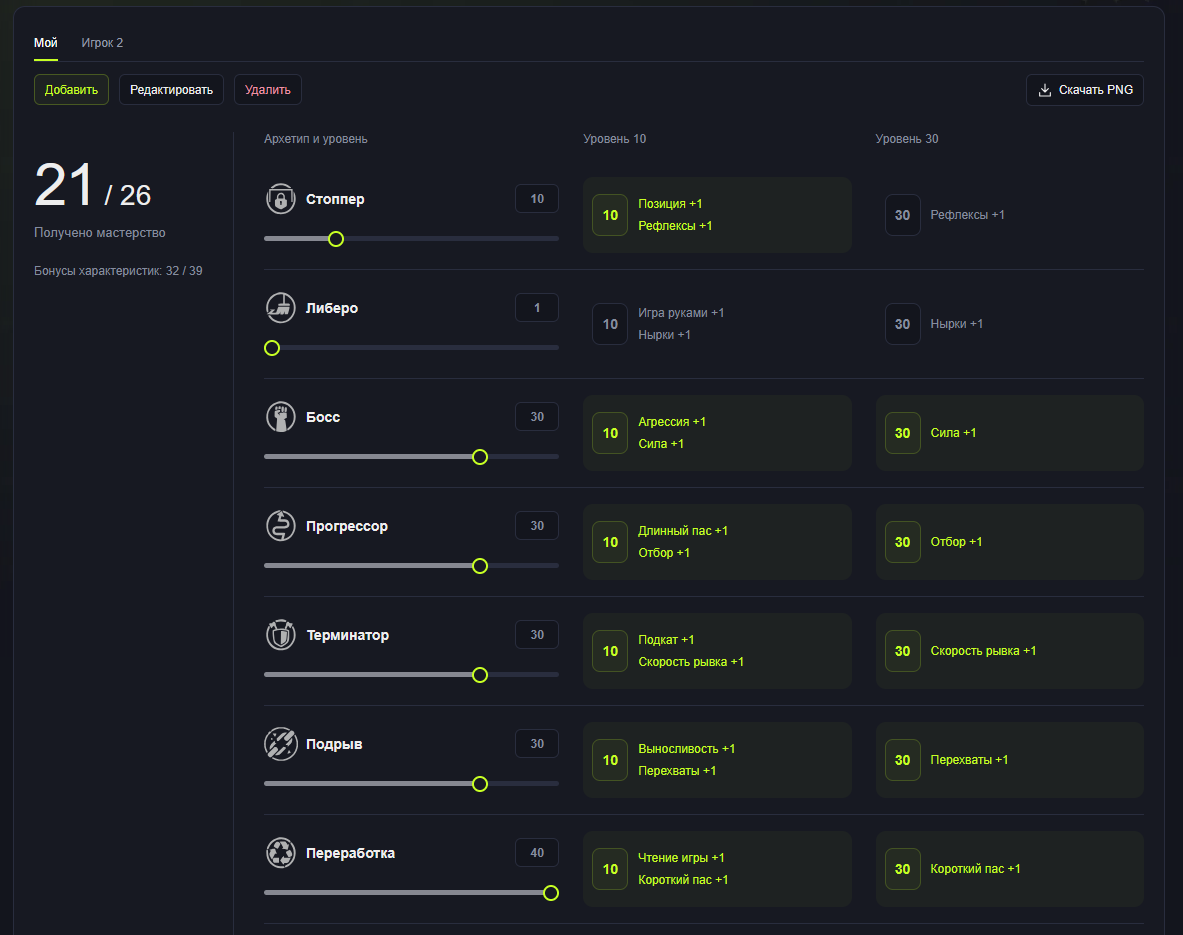Click the Переработка level 30 Короткий пас card

pos(1009,869)
